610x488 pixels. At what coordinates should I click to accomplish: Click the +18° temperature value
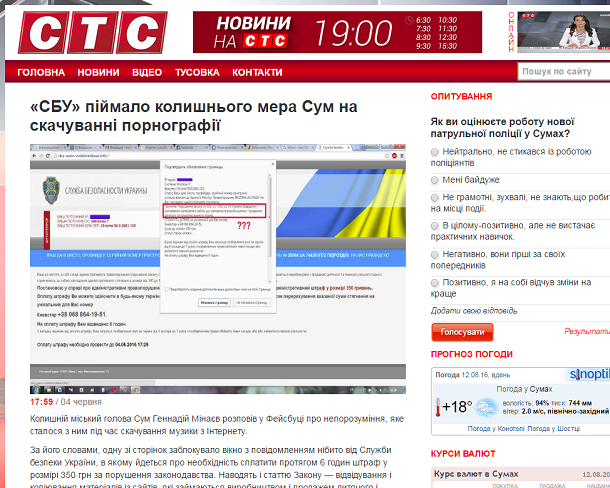pos(458,407)
